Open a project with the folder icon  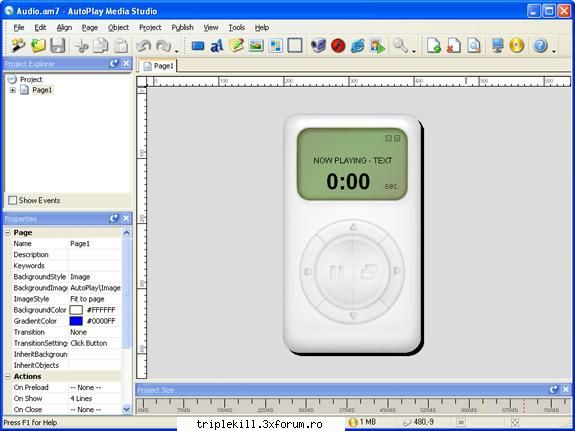pos(38,46)
